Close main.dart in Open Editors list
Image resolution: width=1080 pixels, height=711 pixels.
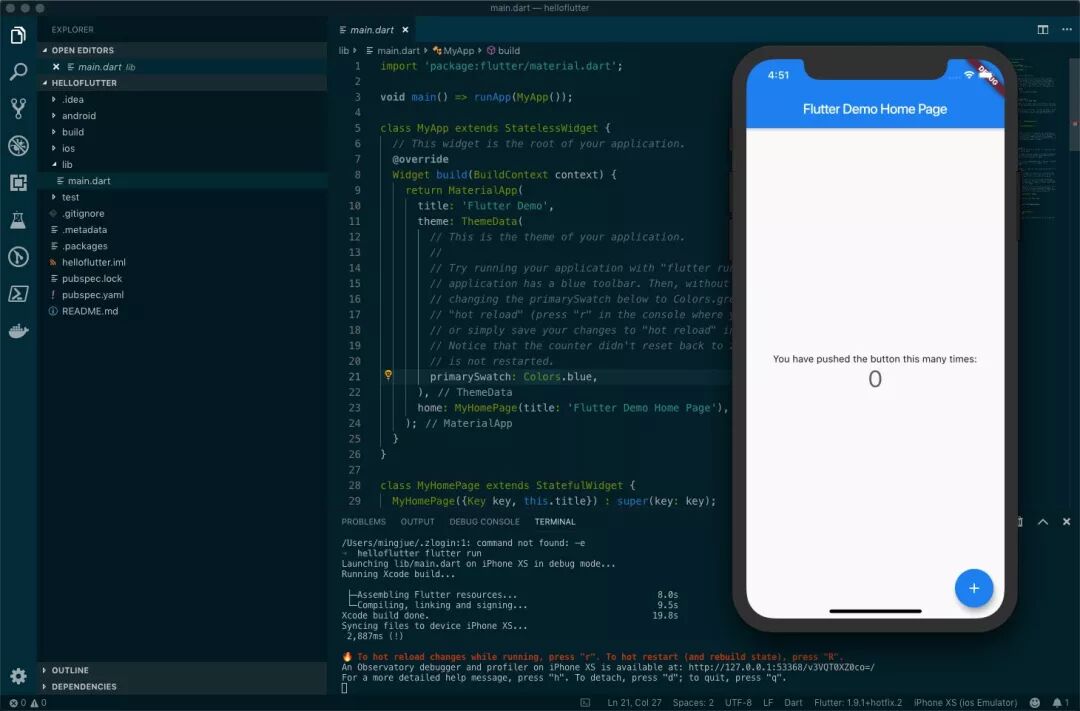tap(56, 67)
